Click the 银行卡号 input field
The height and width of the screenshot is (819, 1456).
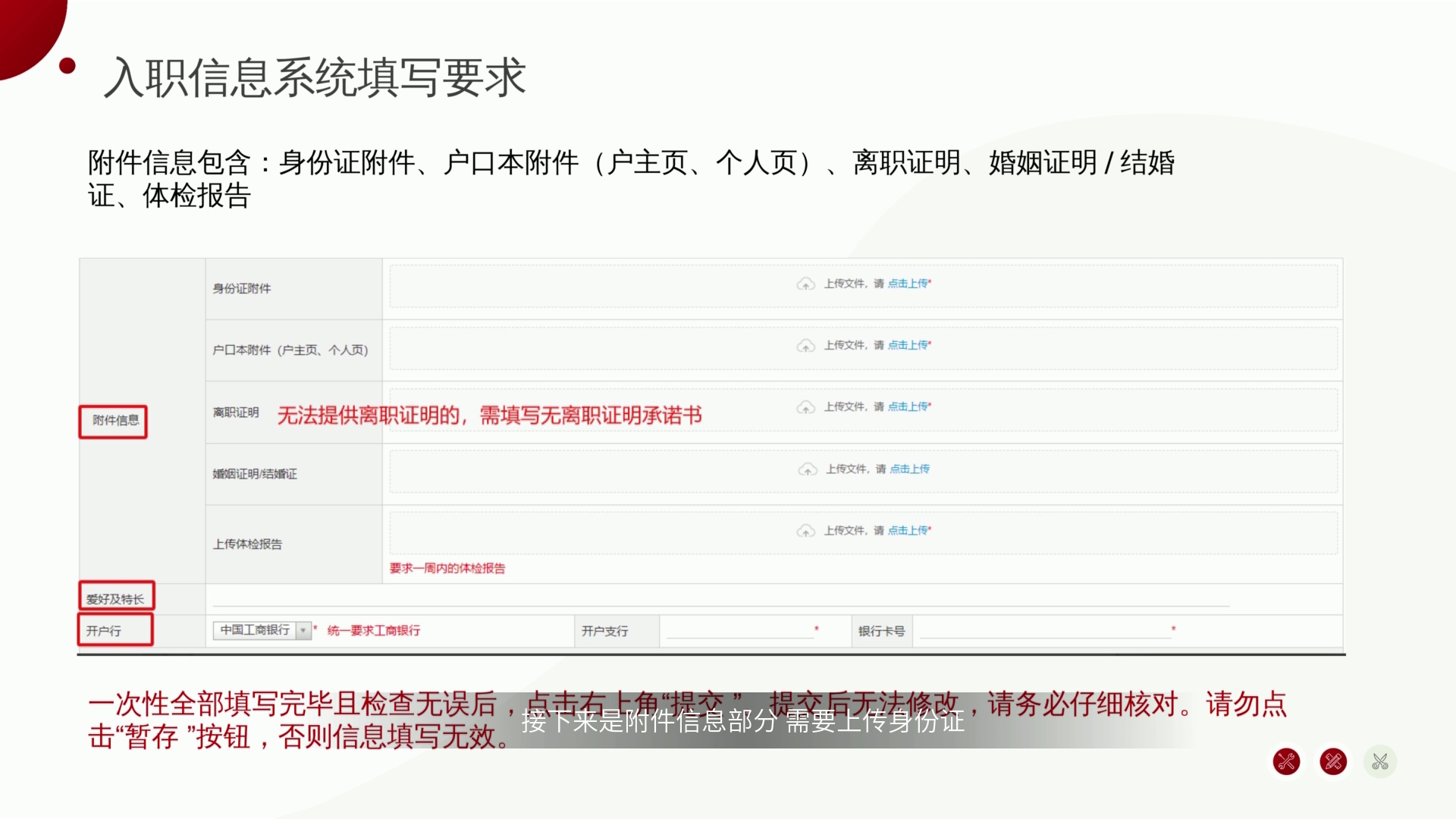pos(1046,630)
